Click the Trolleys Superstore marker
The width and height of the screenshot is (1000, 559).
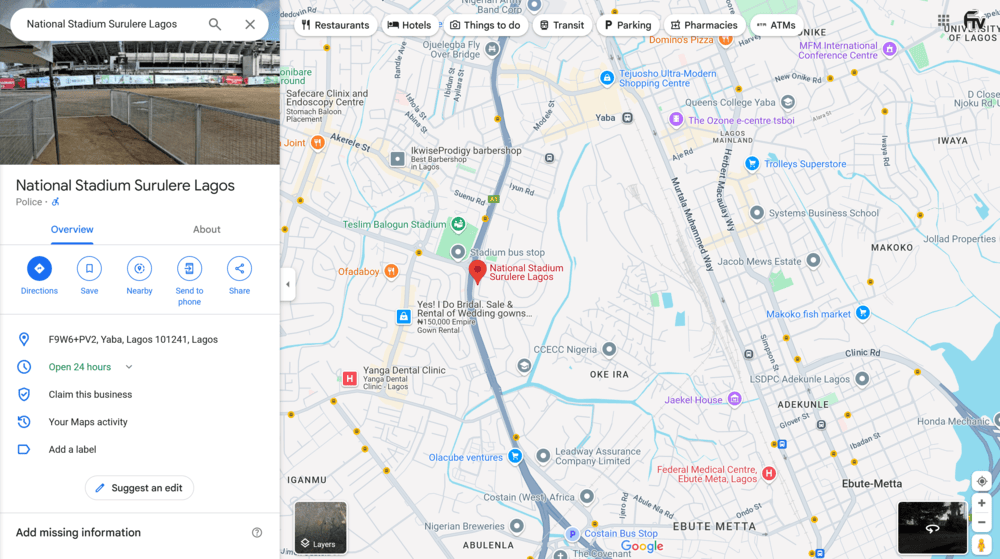pos(752,164)
